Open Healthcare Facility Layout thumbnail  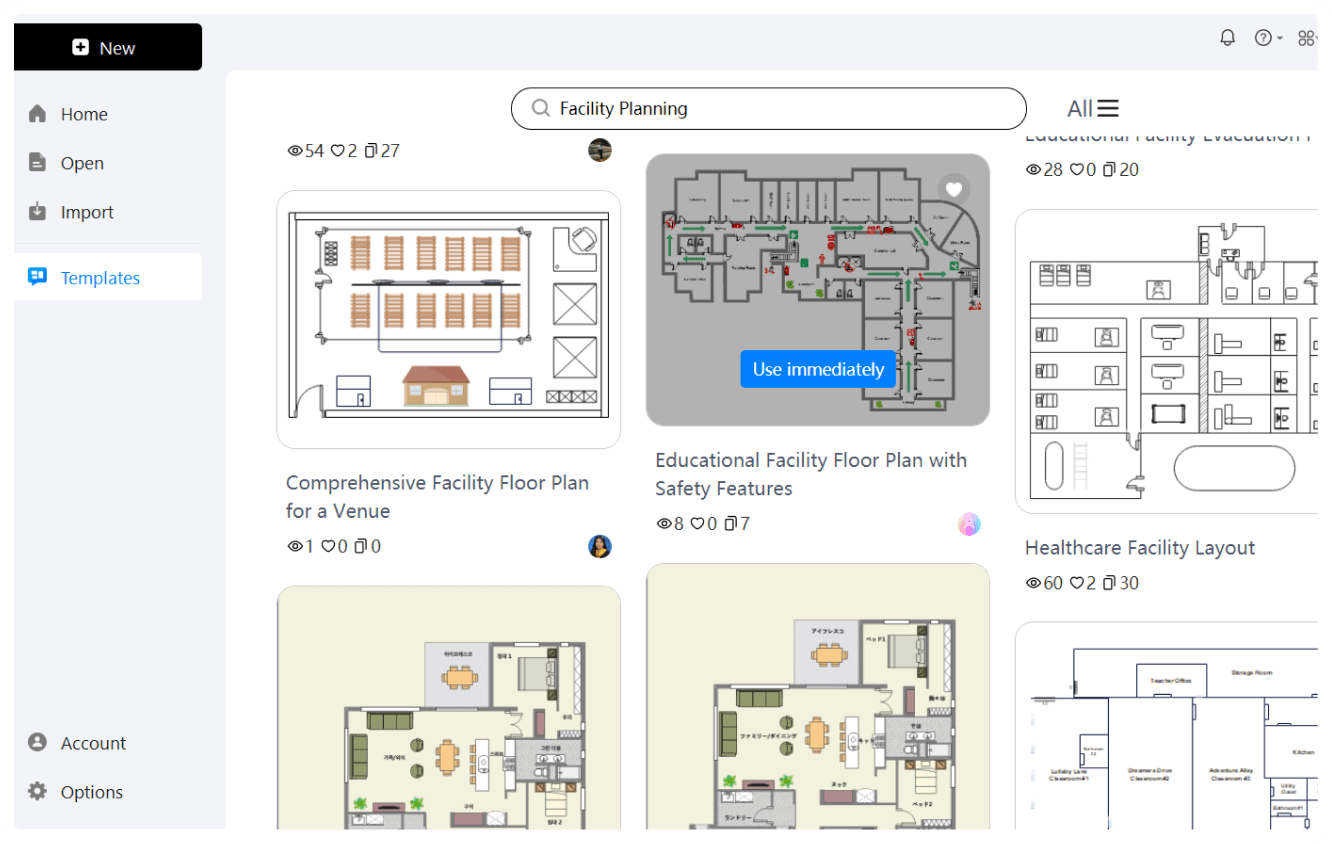tap(1167, 361)
